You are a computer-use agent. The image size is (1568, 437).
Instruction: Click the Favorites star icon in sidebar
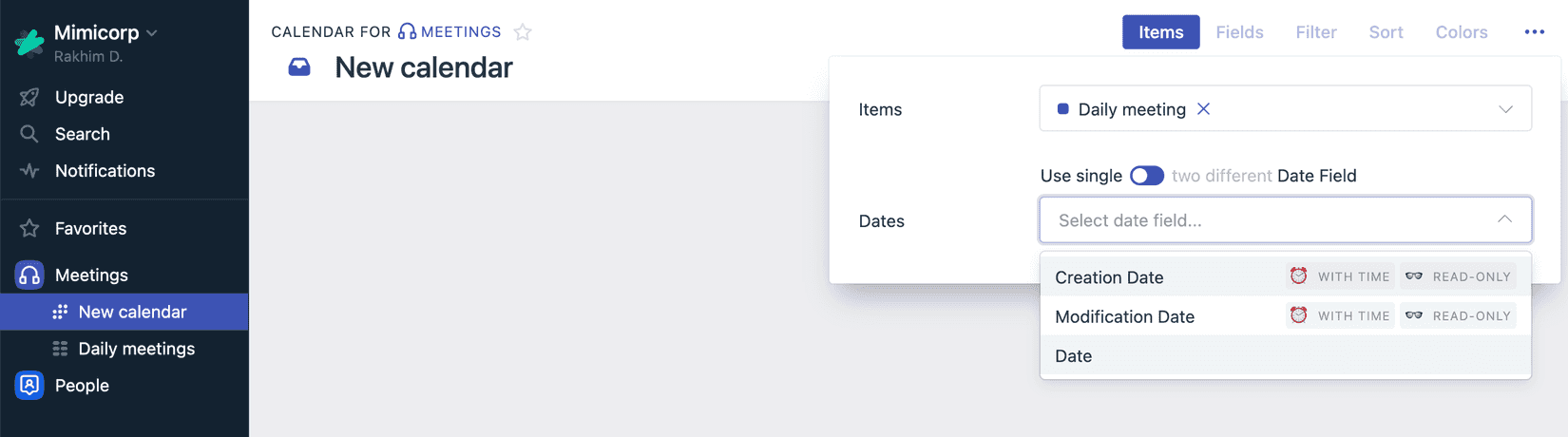click(29, 228)
